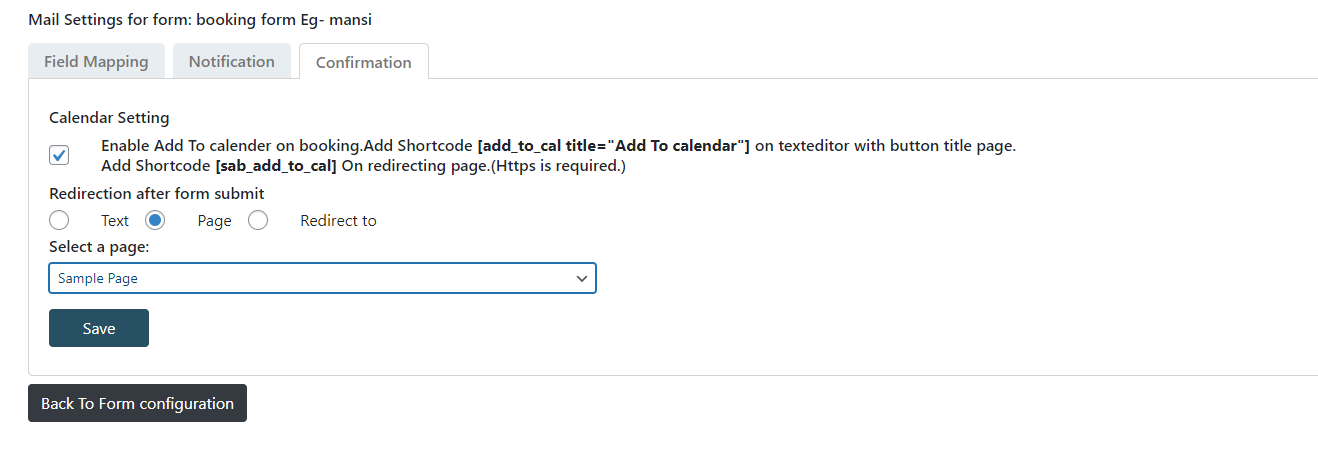Click the chevron arrow of page selector
Image resolution: width=1318 pixels, height=473 pixels.
pos(582,279)
